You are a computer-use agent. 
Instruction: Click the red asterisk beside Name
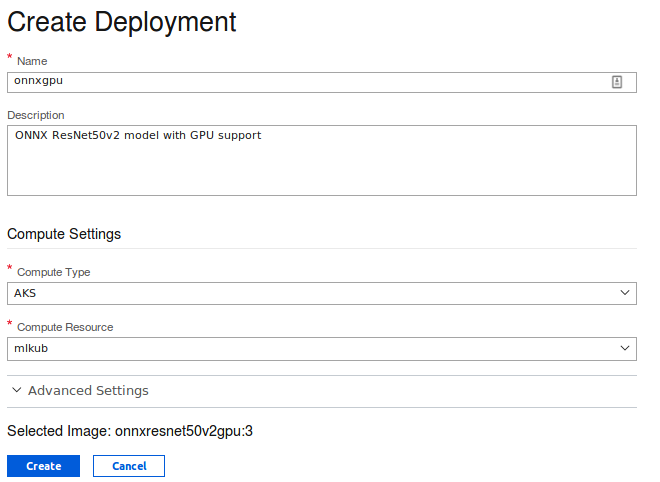point(10,58)
